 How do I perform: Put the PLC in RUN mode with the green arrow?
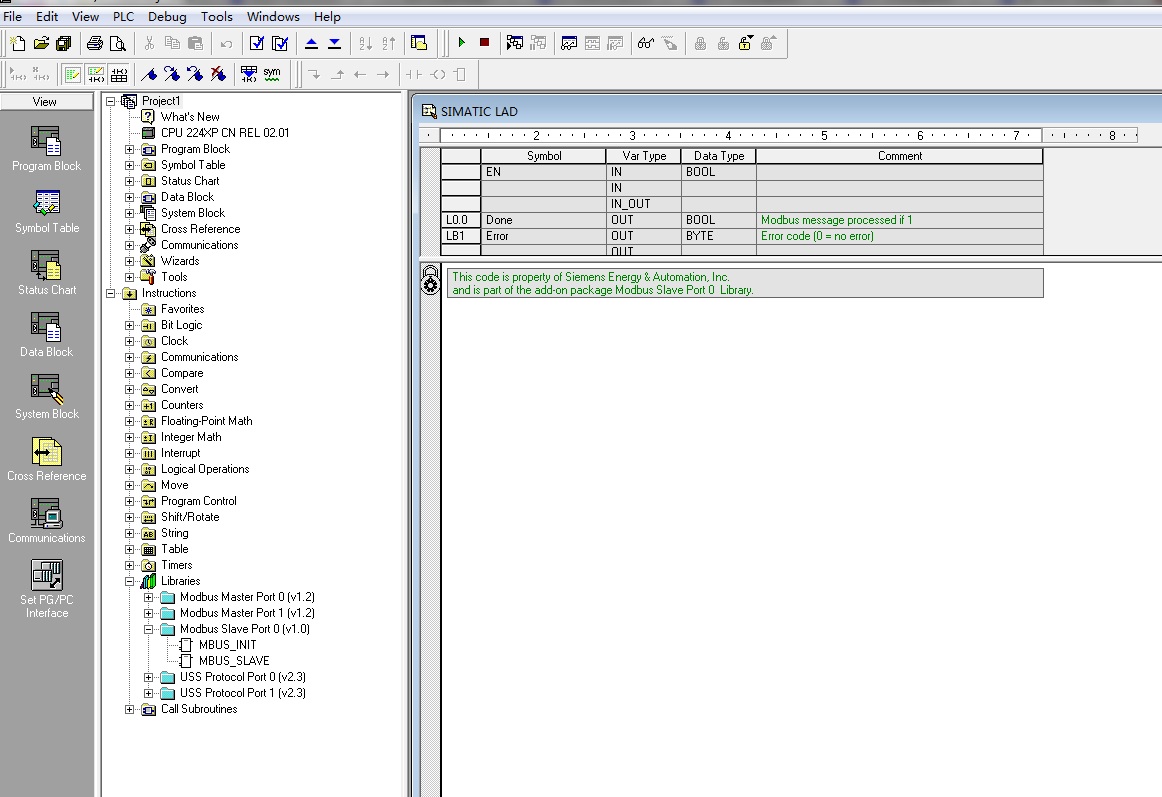(x=462, y=43)
